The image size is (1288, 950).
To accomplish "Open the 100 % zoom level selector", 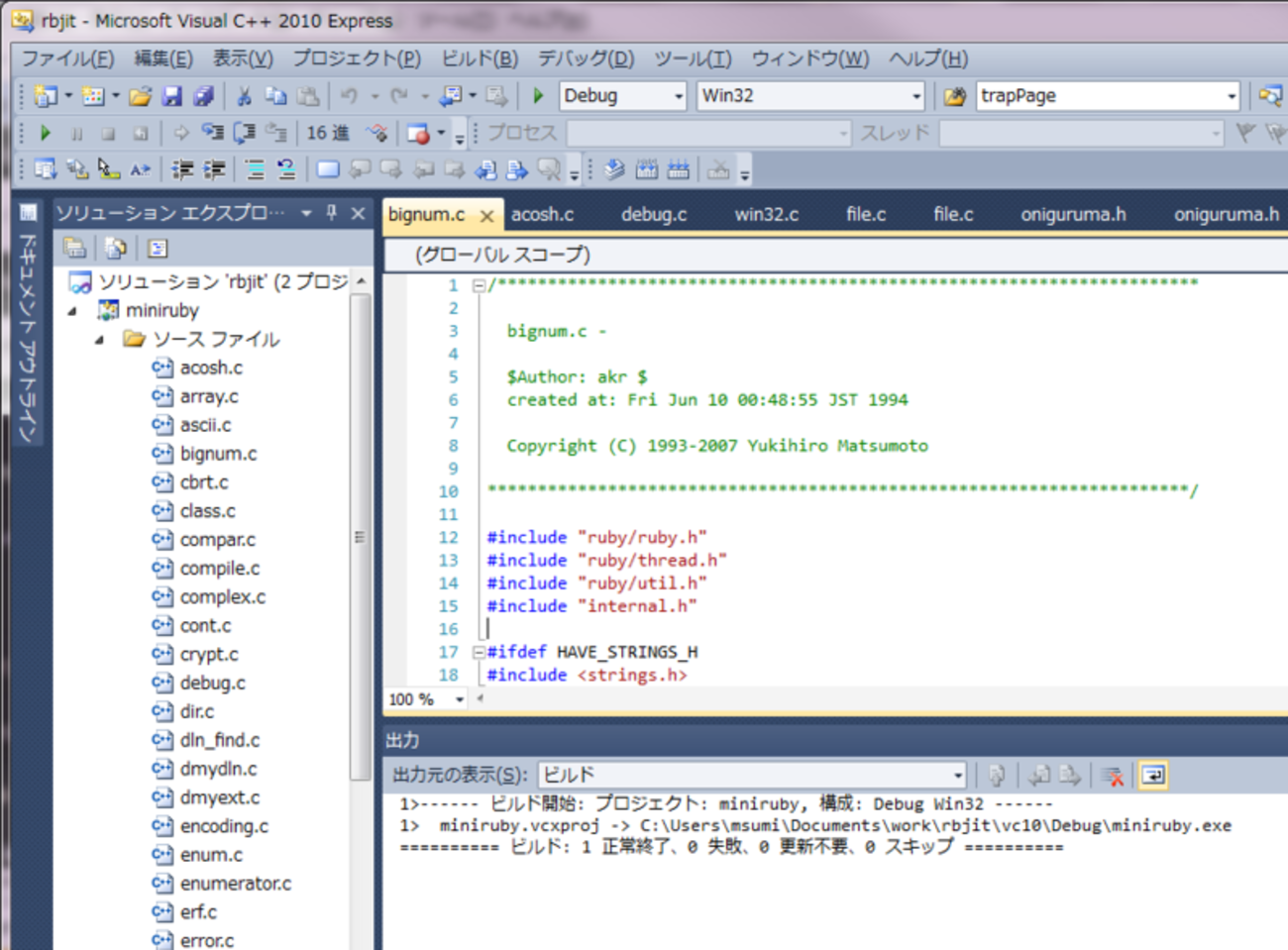I will coord(459,699).
